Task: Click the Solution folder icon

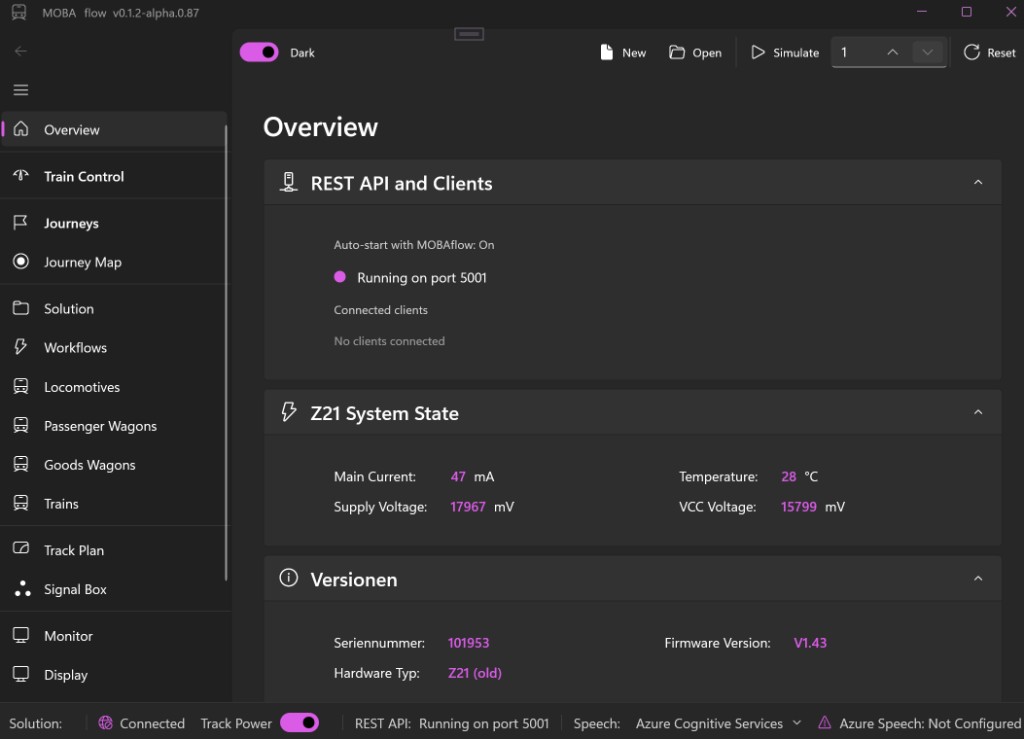Action: click(x=21, y=308)
